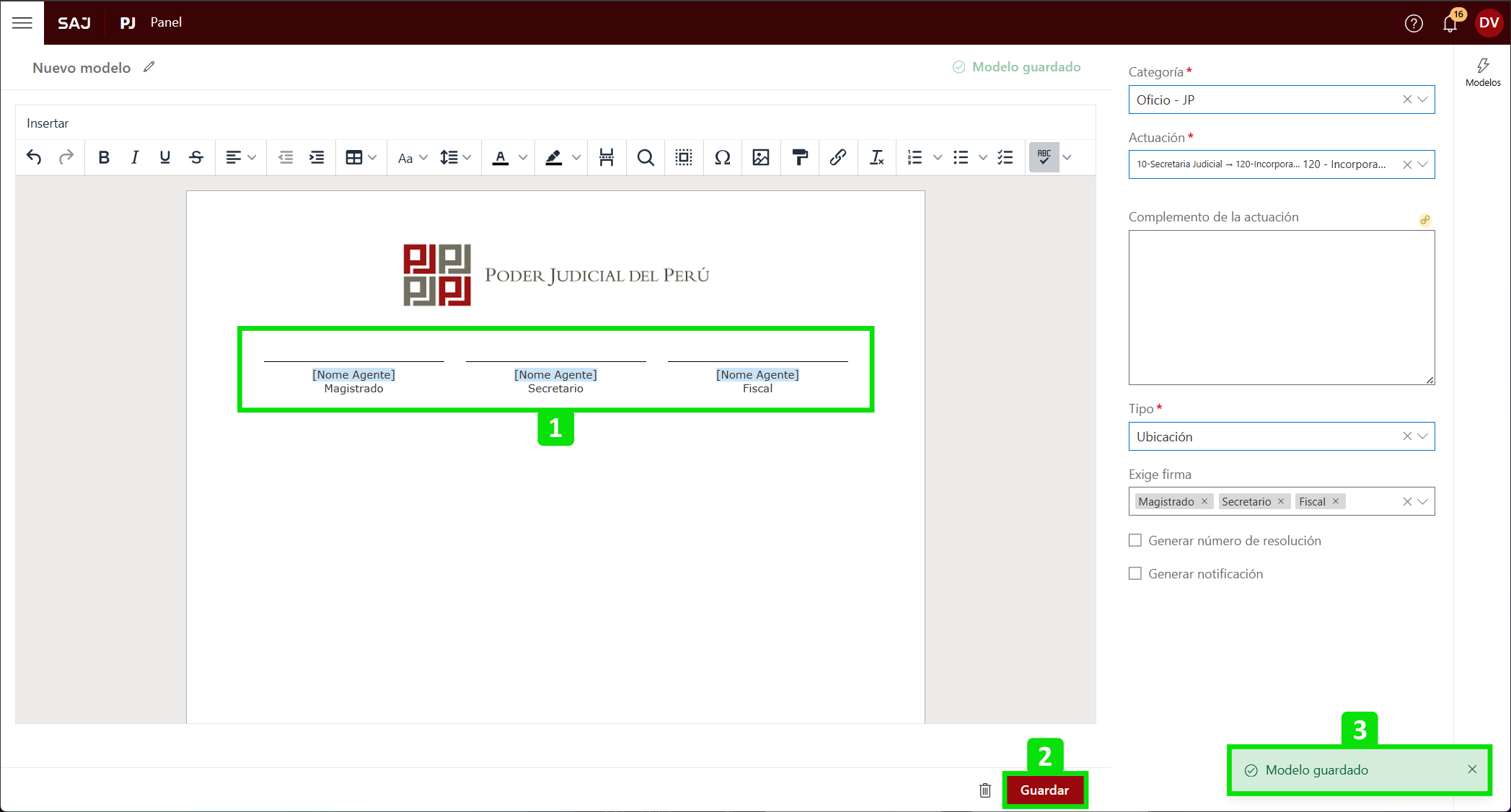This screenshot has height=812, width=1511.
Task: Insert a special character with Omega icon
Action: (x=722, y=157)
